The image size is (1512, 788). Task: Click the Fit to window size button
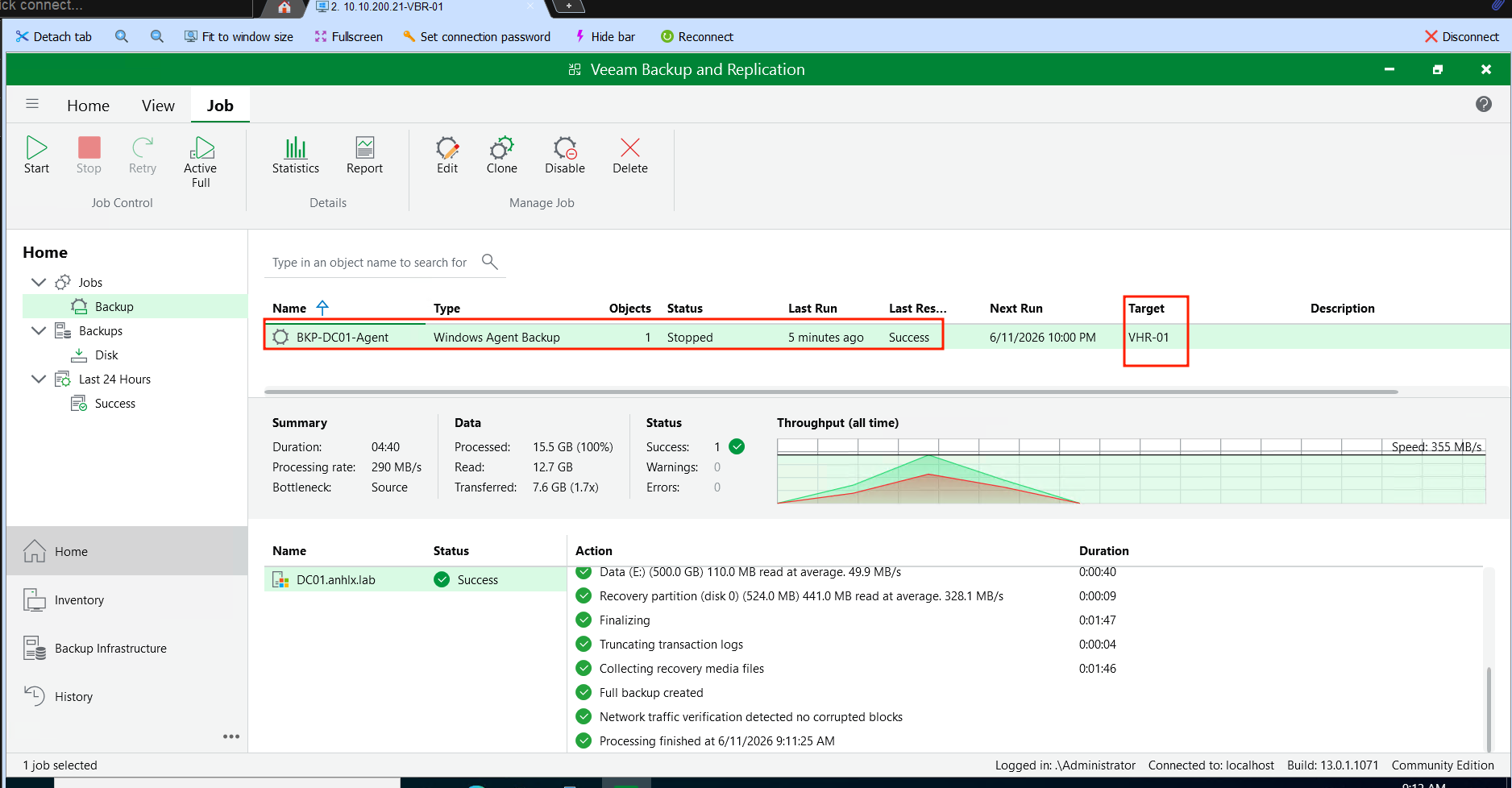pyautogui.click(x=239, y=36)
